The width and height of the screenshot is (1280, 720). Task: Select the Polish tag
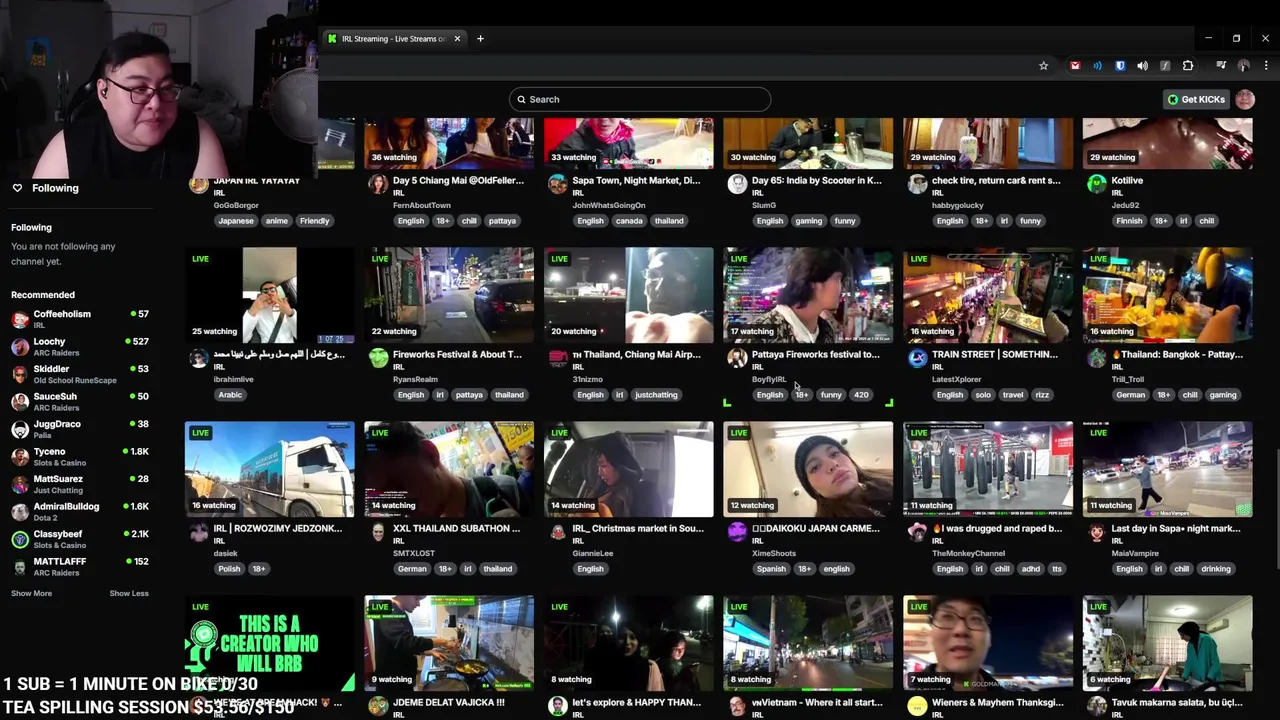coord(229,569)
